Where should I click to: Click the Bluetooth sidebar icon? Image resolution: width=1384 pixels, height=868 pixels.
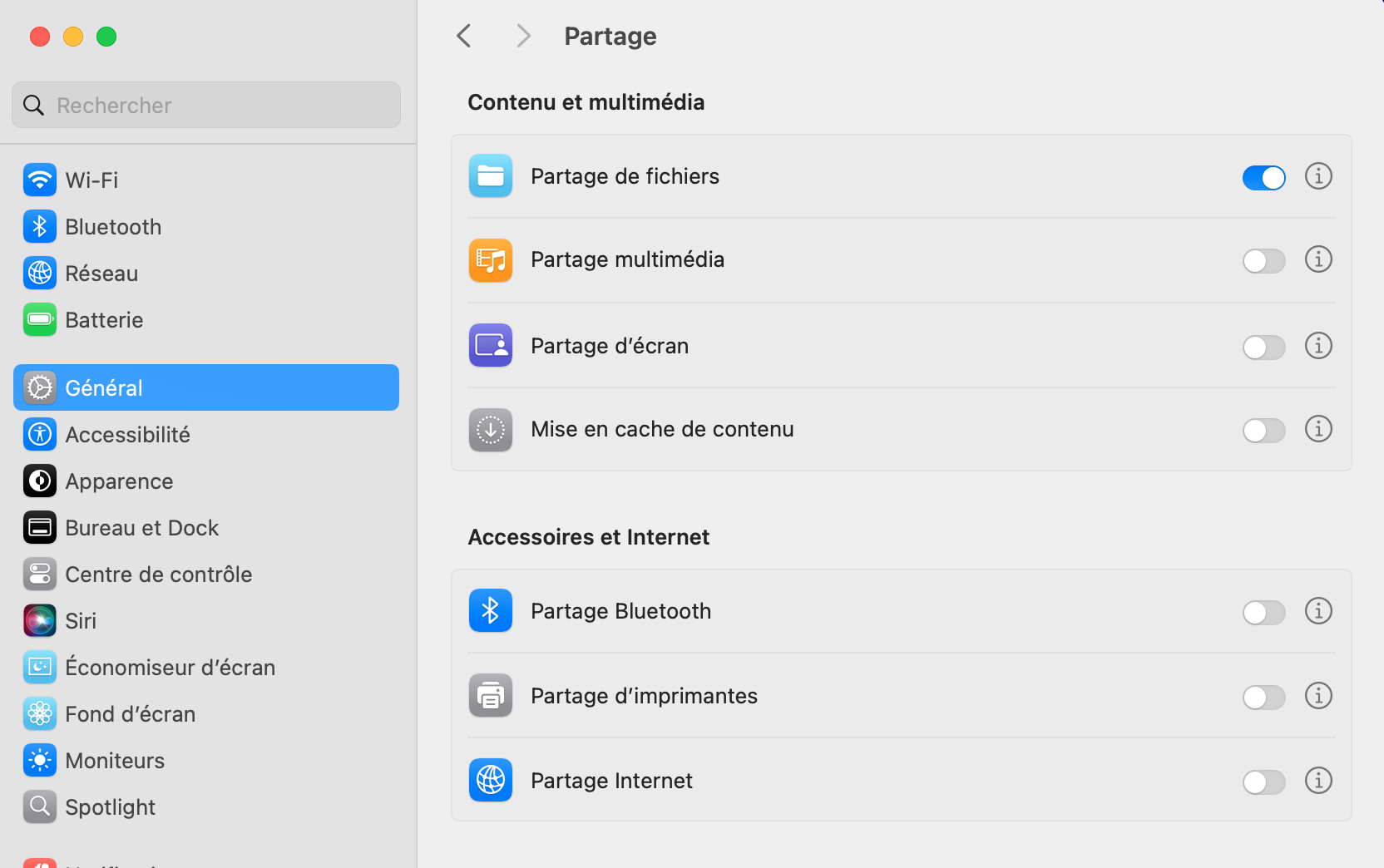(40, 226)
